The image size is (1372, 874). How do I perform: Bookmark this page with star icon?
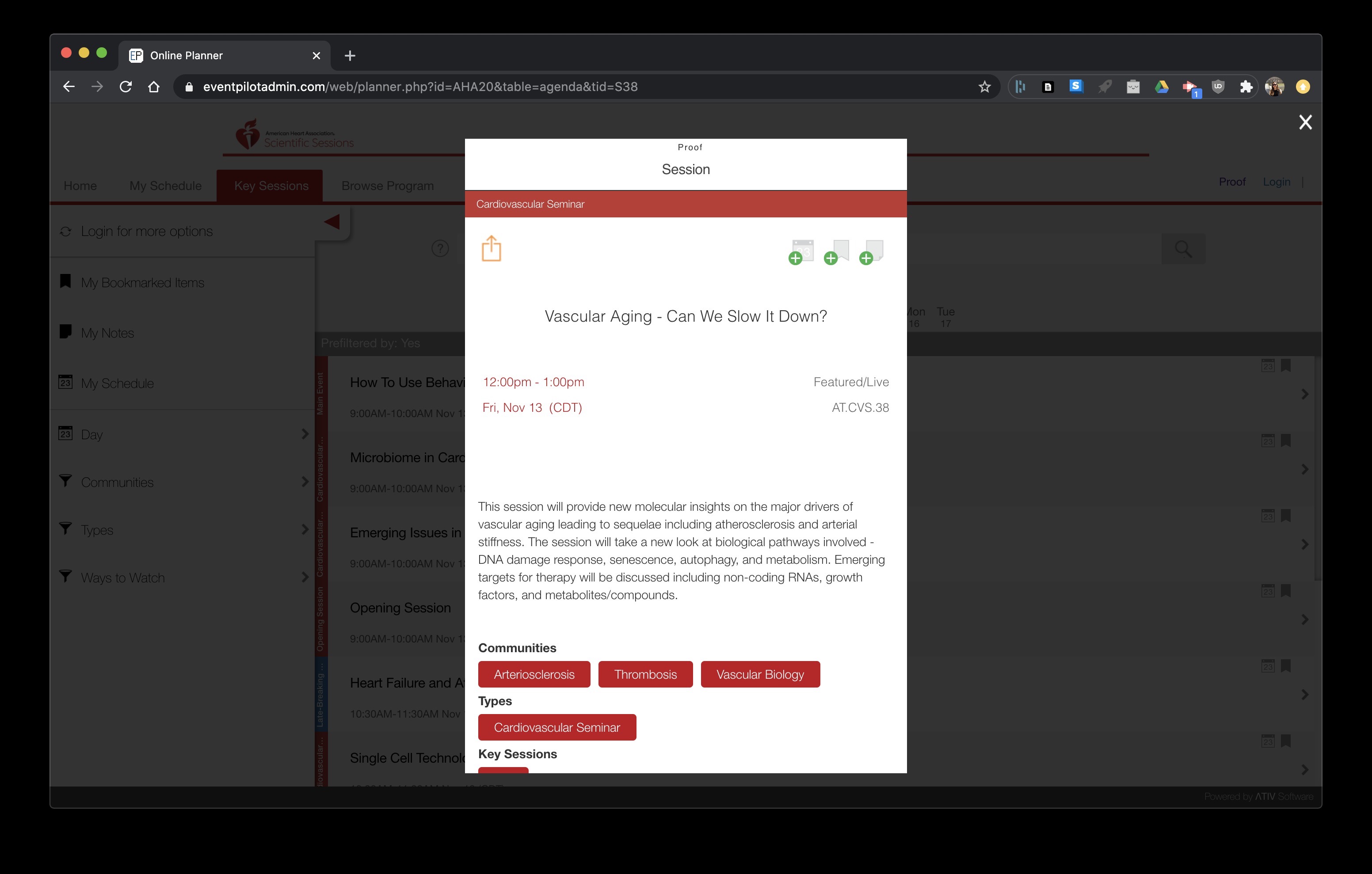click(984, 87)
